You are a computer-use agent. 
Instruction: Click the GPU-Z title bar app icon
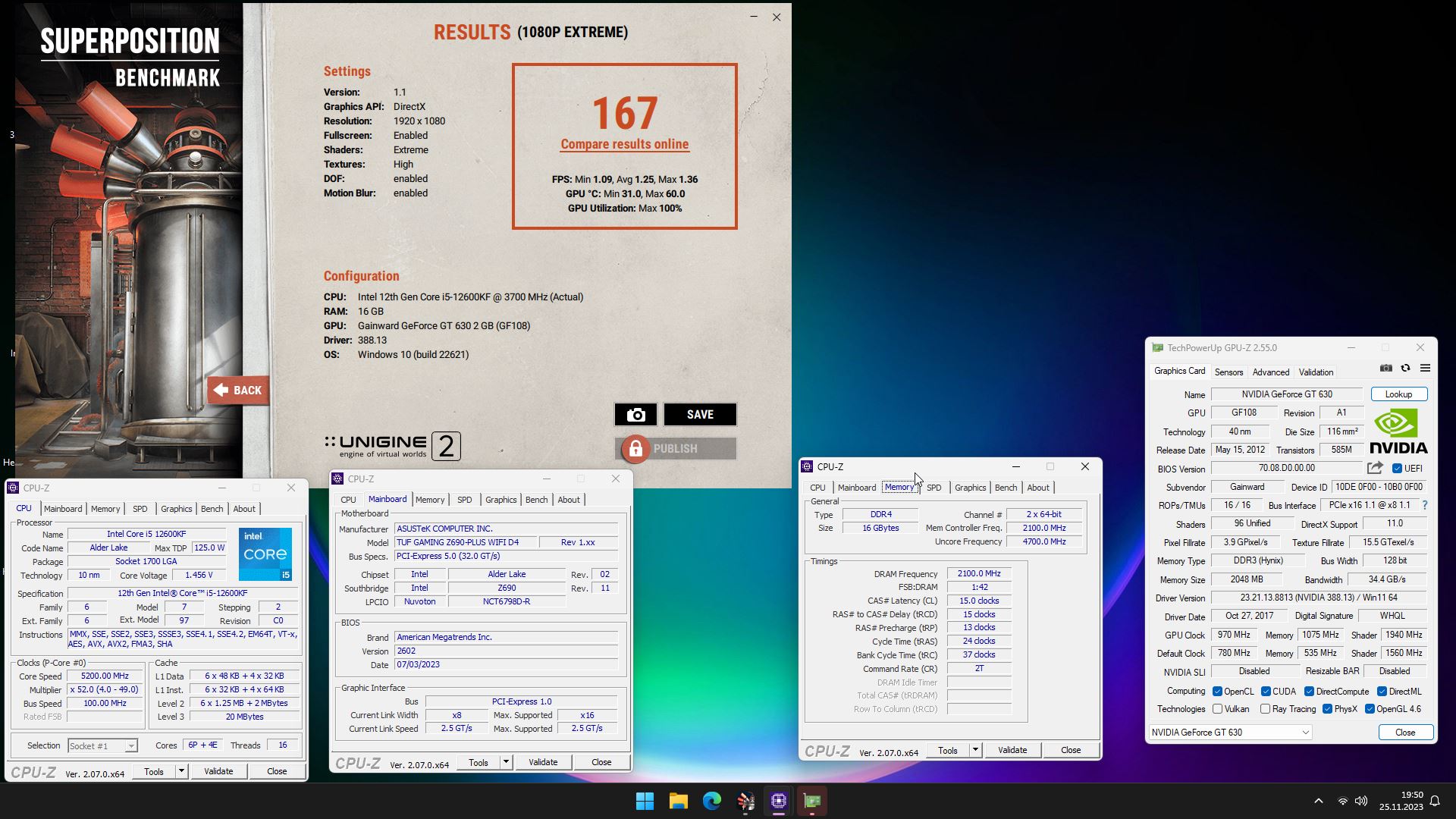click(x=1157, y=348)
